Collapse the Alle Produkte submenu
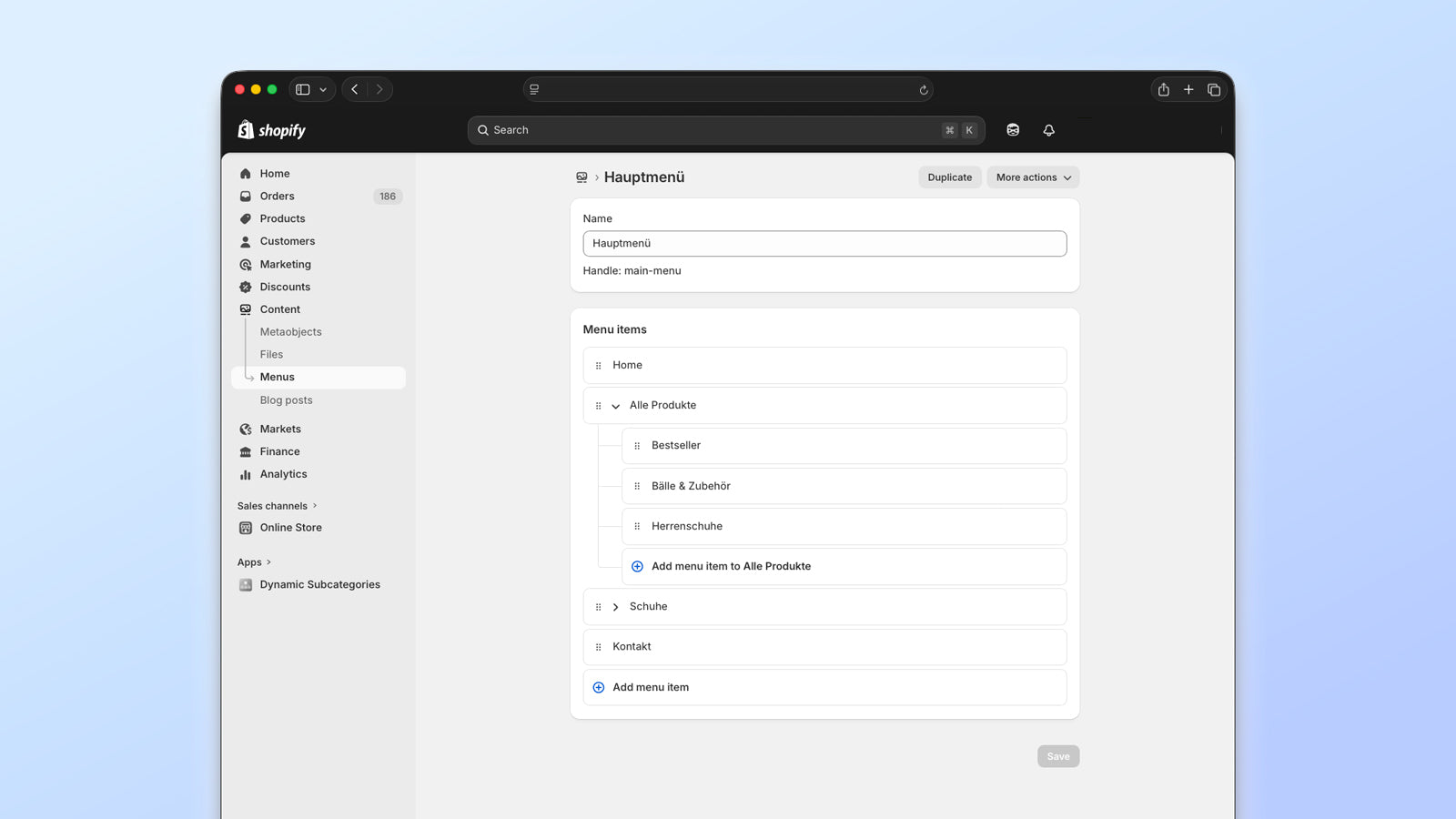Screen dimensions: 1456x819 pyautogui.click(x=616, y=406)
